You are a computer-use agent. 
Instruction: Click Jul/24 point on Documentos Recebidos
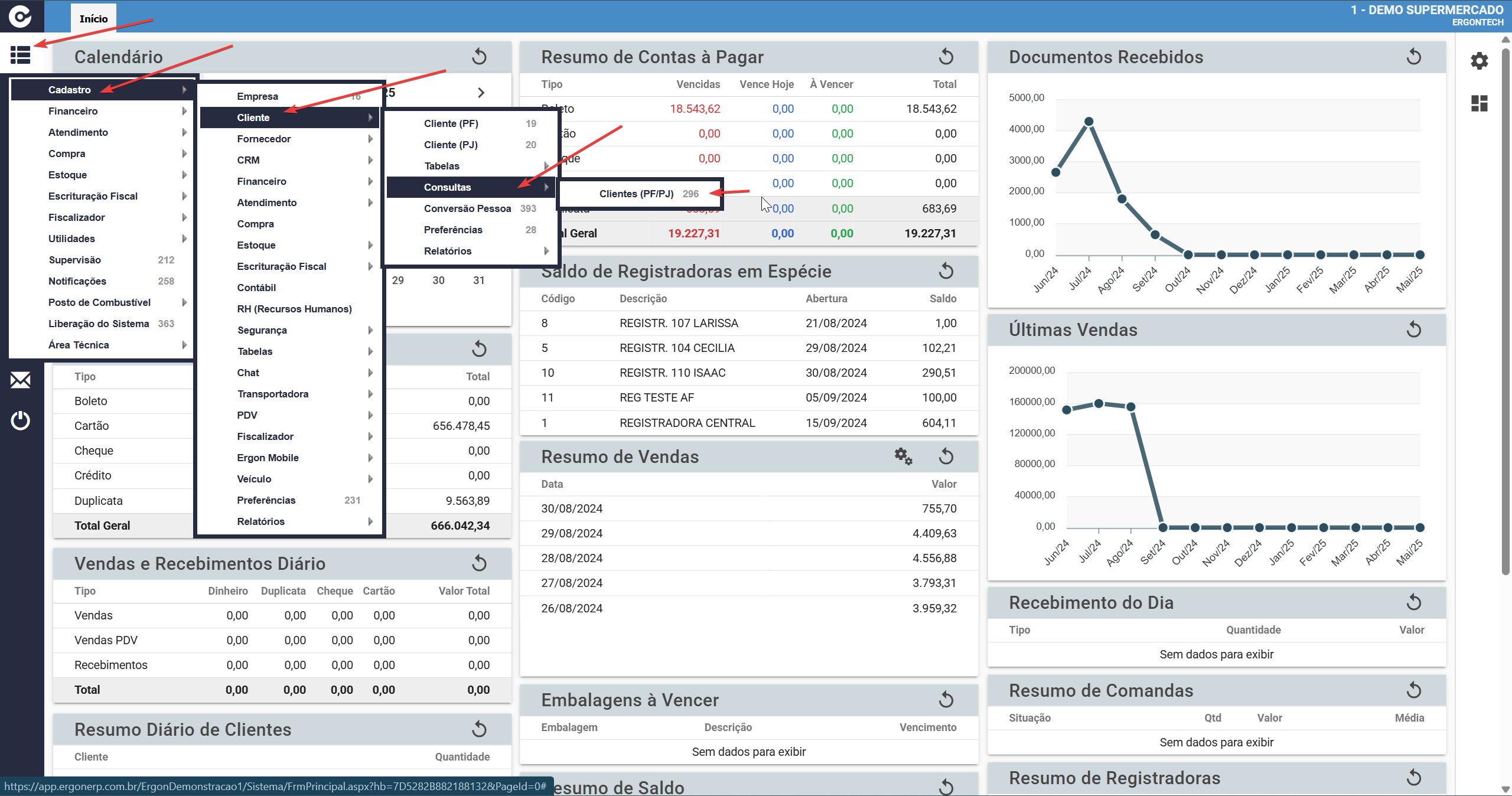click(x=1089, y=122)
